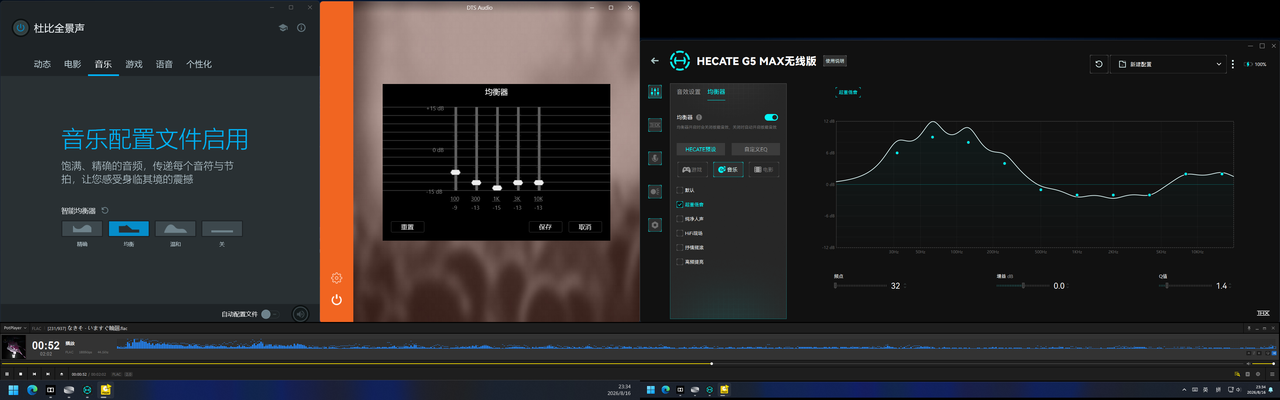Switch to Dolby 动态 tab
Image resolution: width=1280 pixels, height=400 pixels.
[42, 64]
